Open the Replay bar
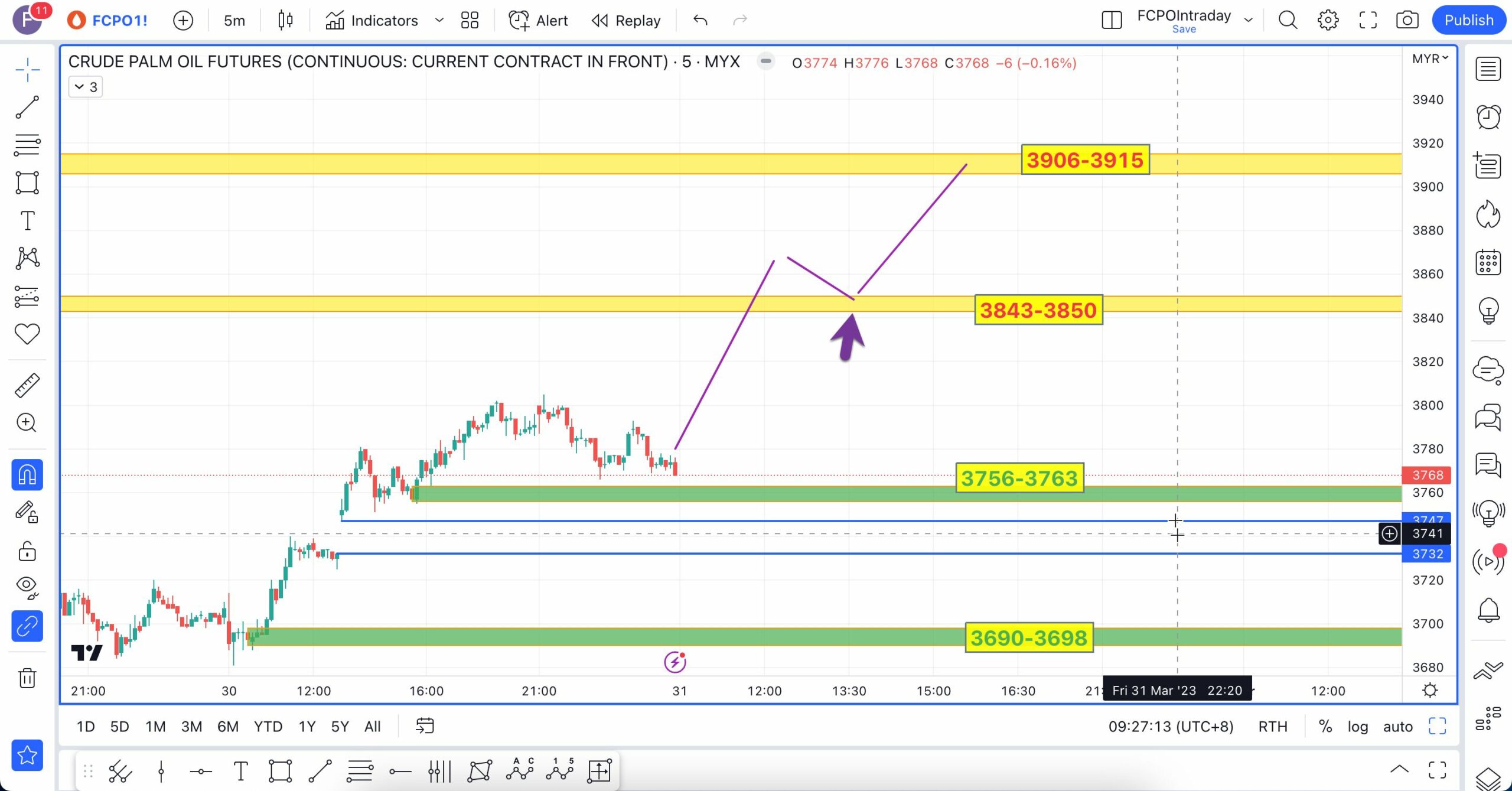Viewport: 1512px width, 791px height. (x=627, y=21)
